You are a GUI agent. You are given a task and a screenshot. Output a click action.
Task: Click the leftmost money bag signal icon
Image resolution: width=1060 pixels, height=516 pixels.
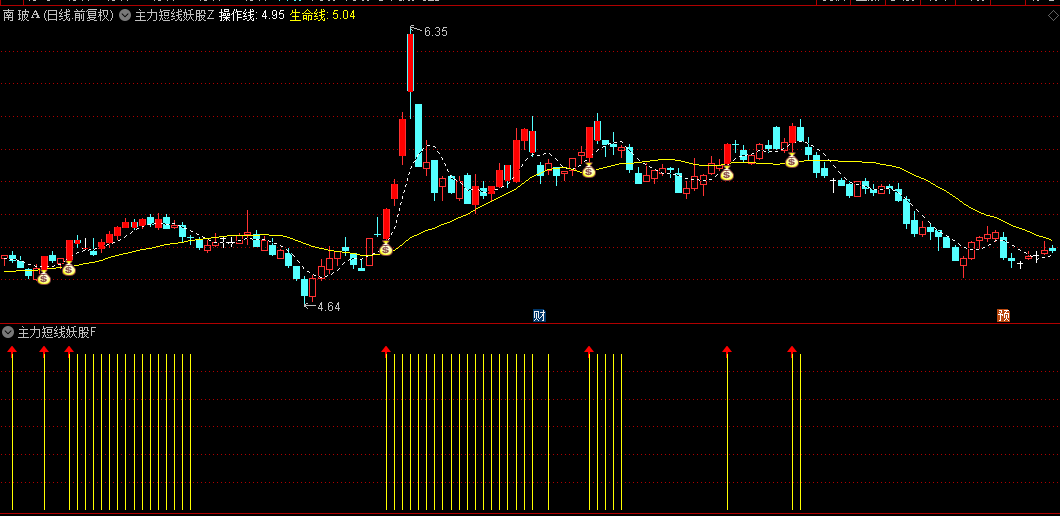[x=44, y=277]
